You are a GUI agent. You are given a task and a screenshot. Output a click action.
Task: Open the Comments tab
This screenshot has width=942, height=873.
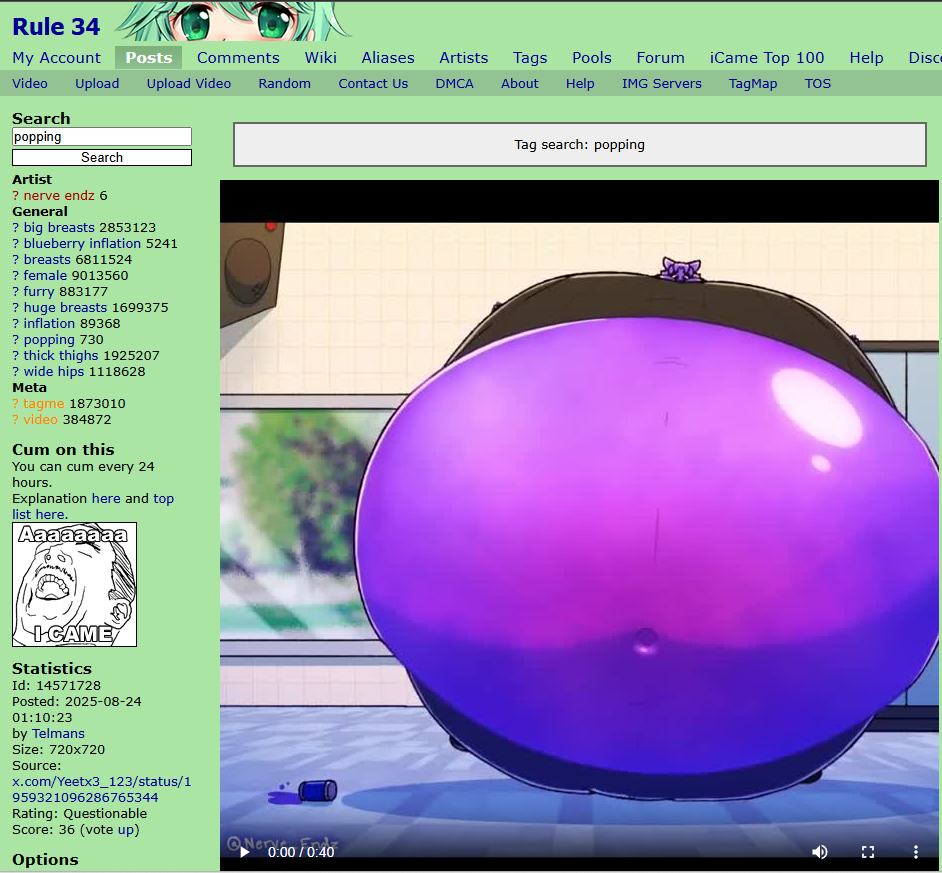(x=238, y=58)
